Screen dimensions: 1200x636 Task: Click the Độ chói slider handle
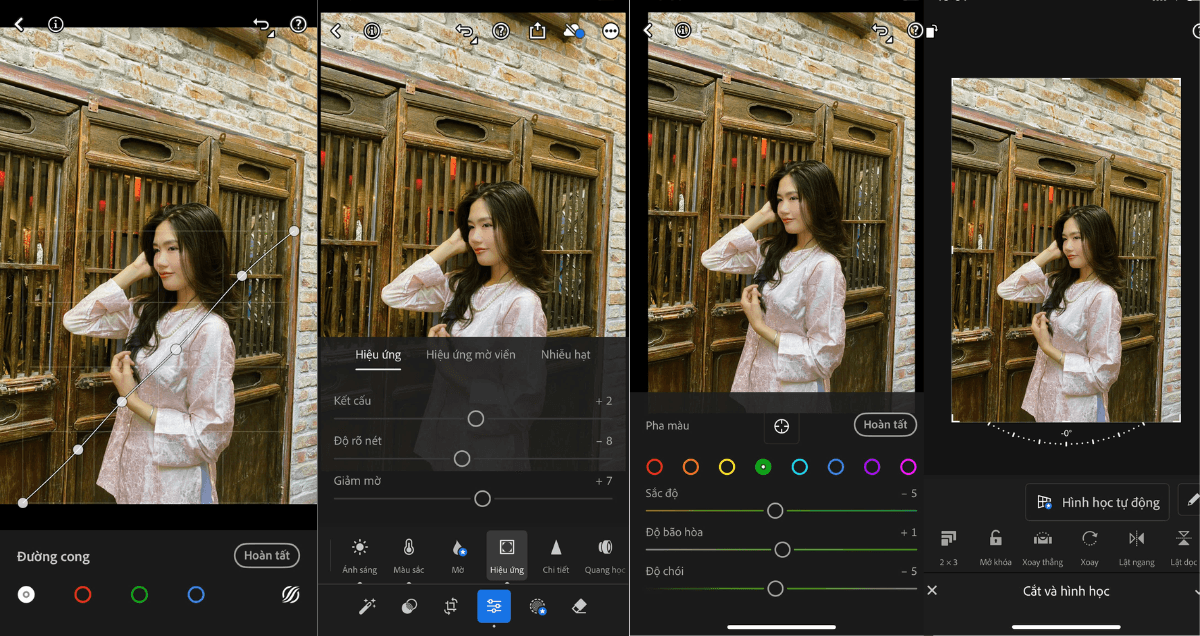pyautogui.click(x=775, y=588)
